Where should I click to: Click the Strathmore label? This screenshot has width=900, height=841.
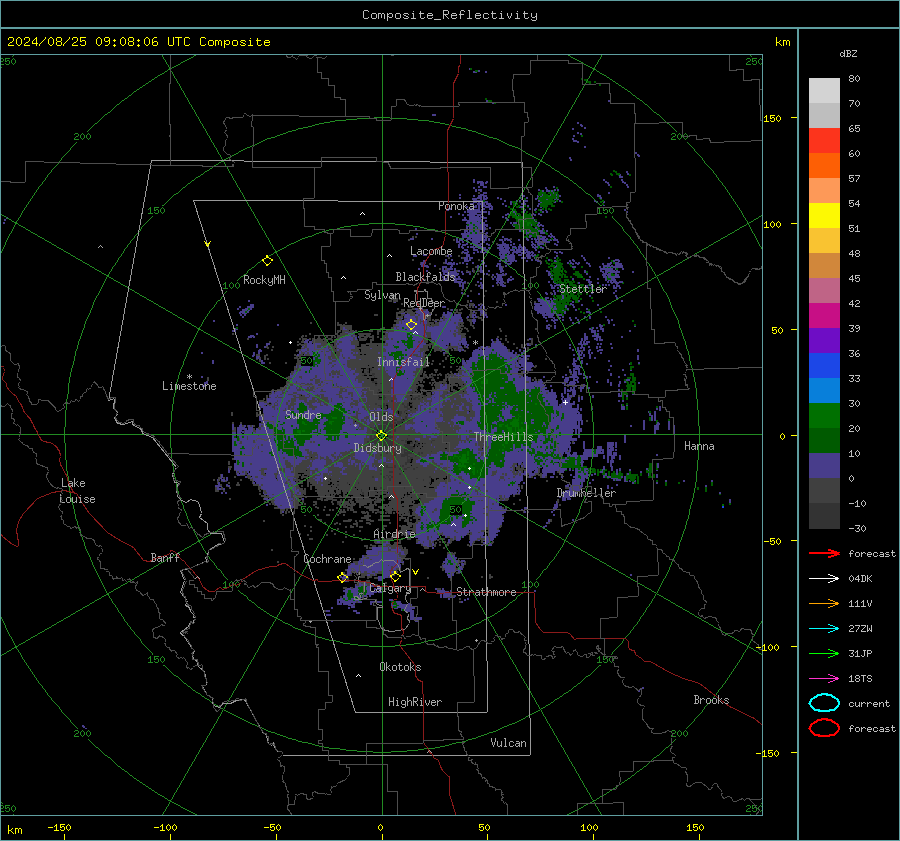click(x=486, y=592)
